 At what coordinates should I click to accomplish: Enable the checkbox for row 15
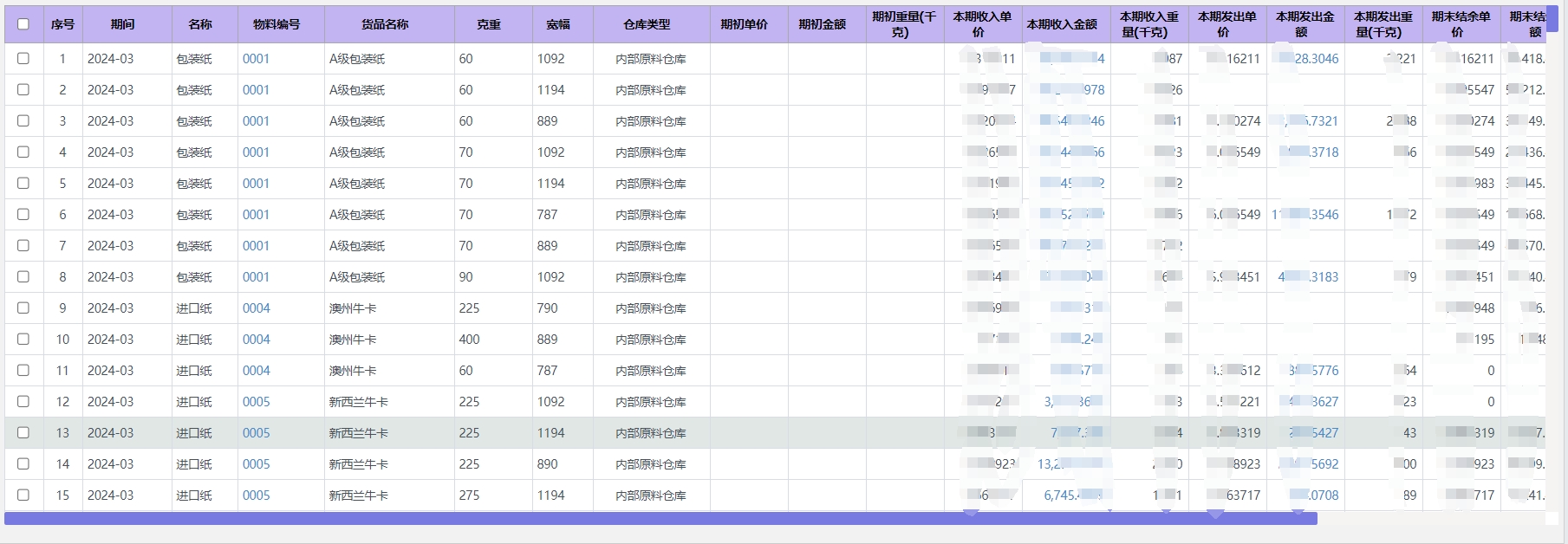pos(23,495)
